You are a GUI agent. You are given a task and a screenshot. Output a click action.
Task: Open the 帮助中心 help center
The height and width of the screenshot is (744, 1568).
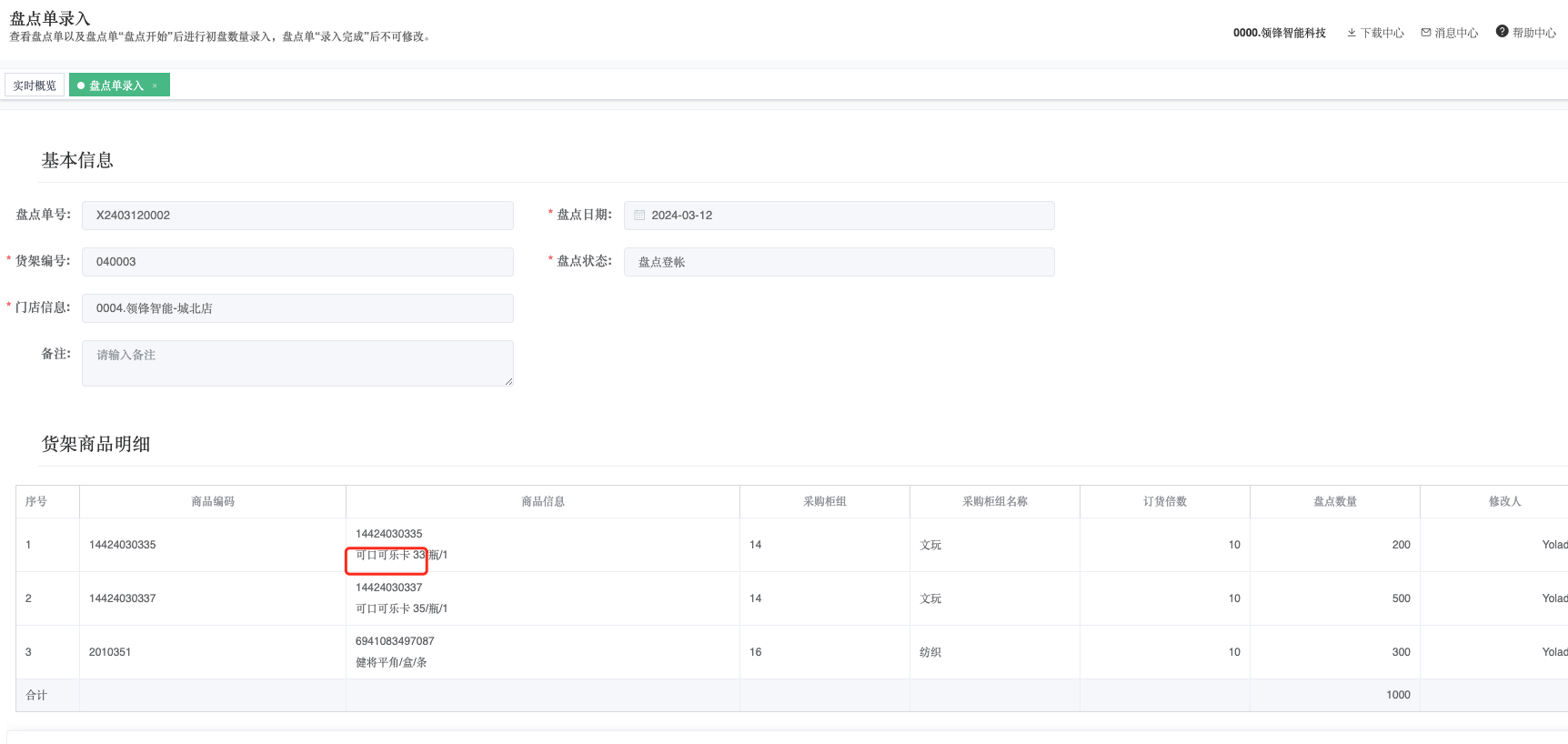pos(1526,32)
